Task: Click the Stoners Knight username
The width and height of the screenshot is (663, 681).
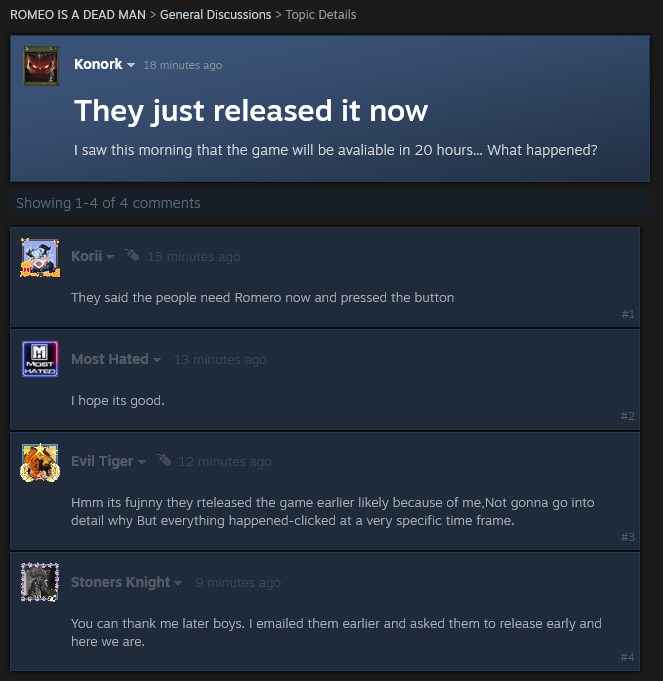Action: tap(121, 582)
